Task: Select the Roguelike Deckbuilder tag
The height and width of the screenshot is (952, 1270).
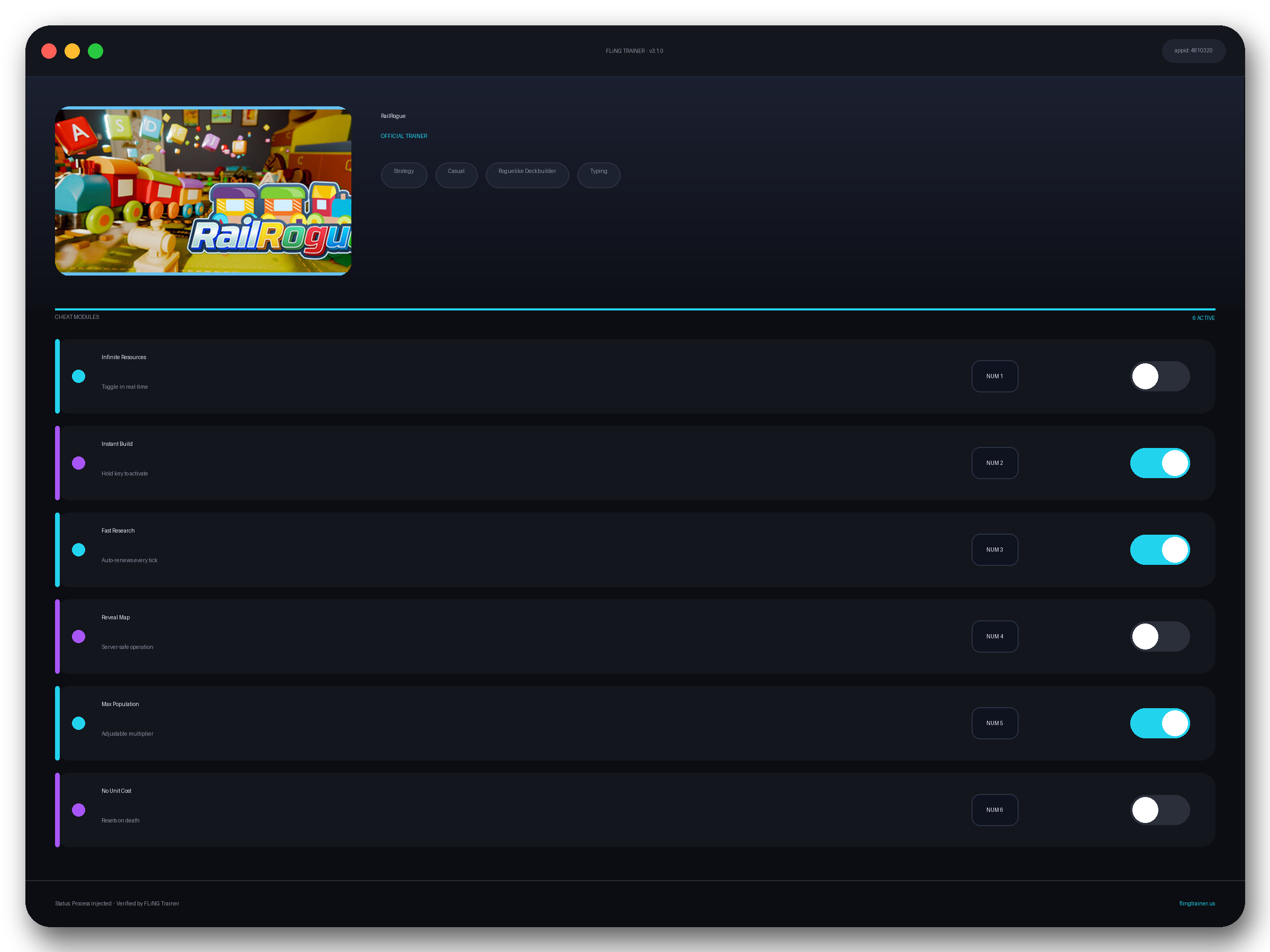Action: [x=527, y=175]
